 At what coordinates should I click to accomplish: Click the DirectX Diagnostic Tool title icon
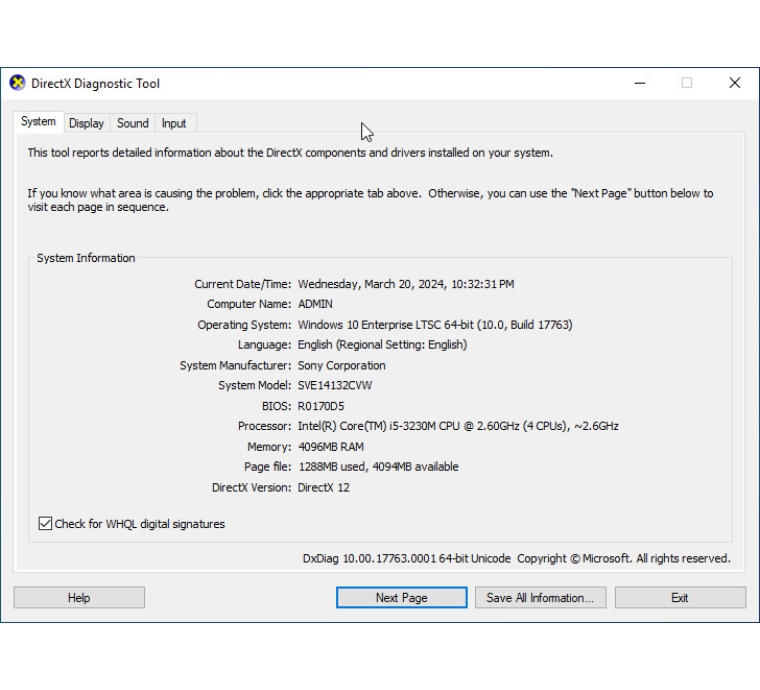pyautogui.click(x=17, y=83)
